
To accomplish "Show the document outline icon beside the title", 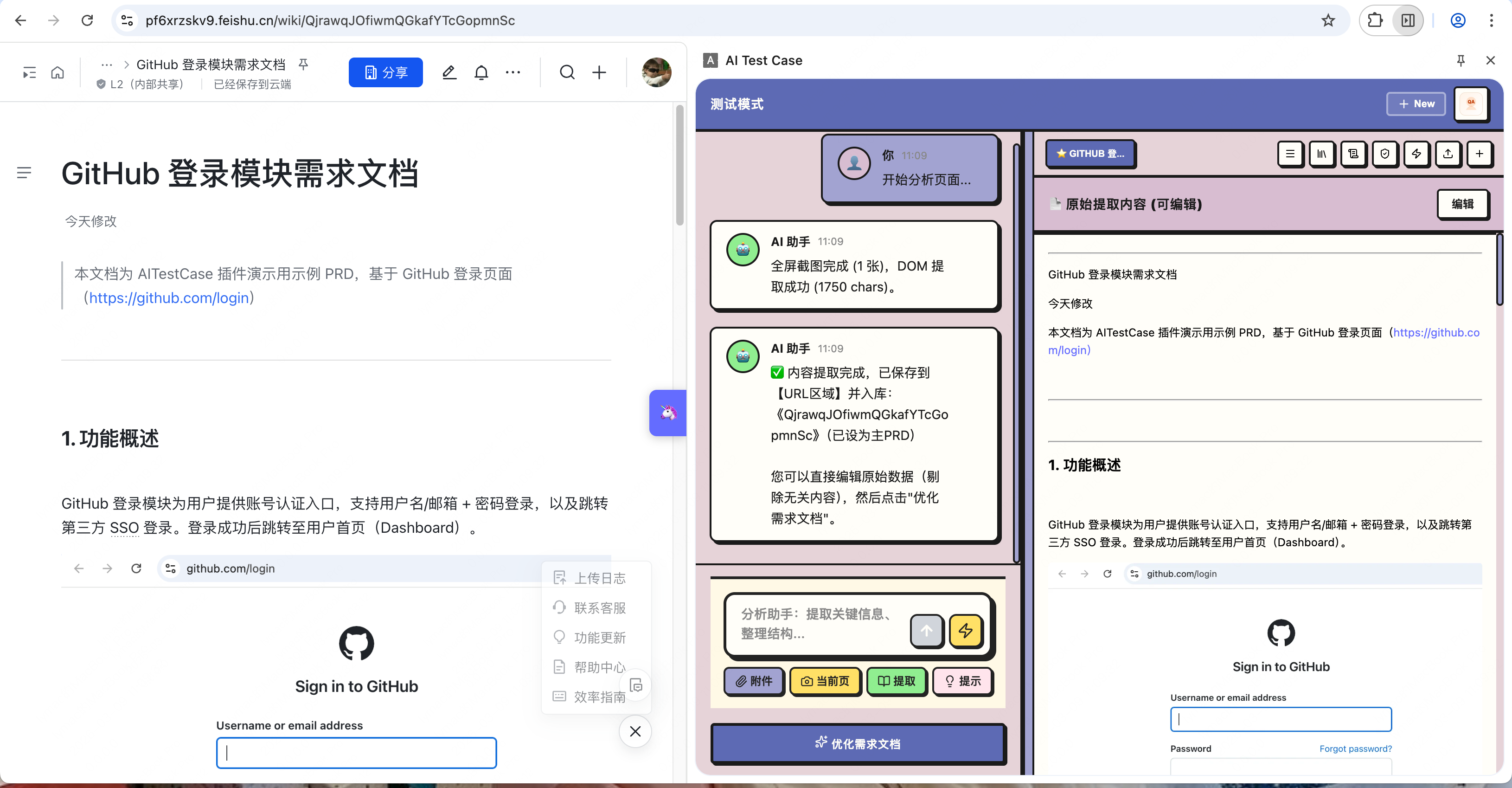I will click(x=24, y=173).
